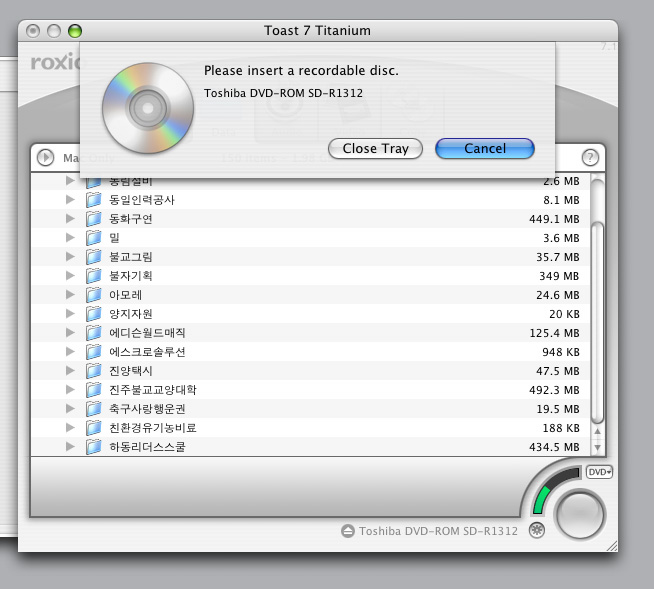This screenshot has width=654, height=589.
Task: Click the round arrow button above the list
Action: point(45,157)
